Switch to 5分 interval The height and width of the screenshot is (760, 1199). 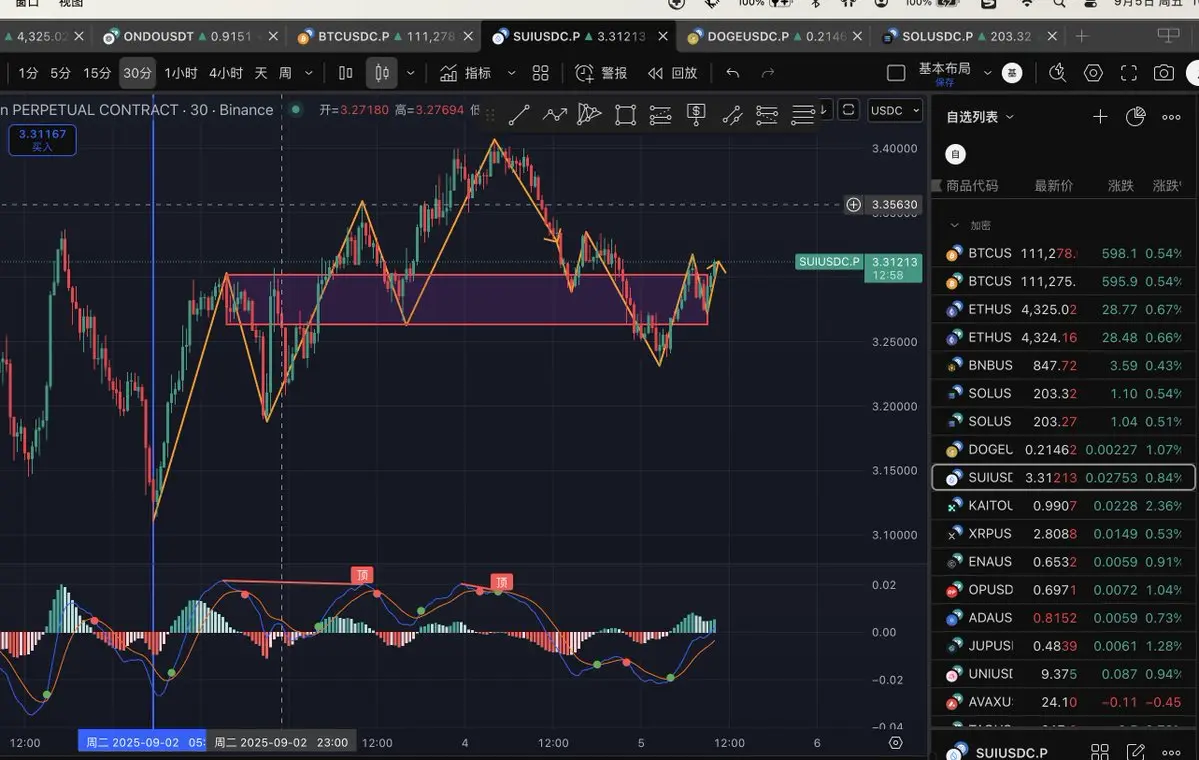click(60, 73)
